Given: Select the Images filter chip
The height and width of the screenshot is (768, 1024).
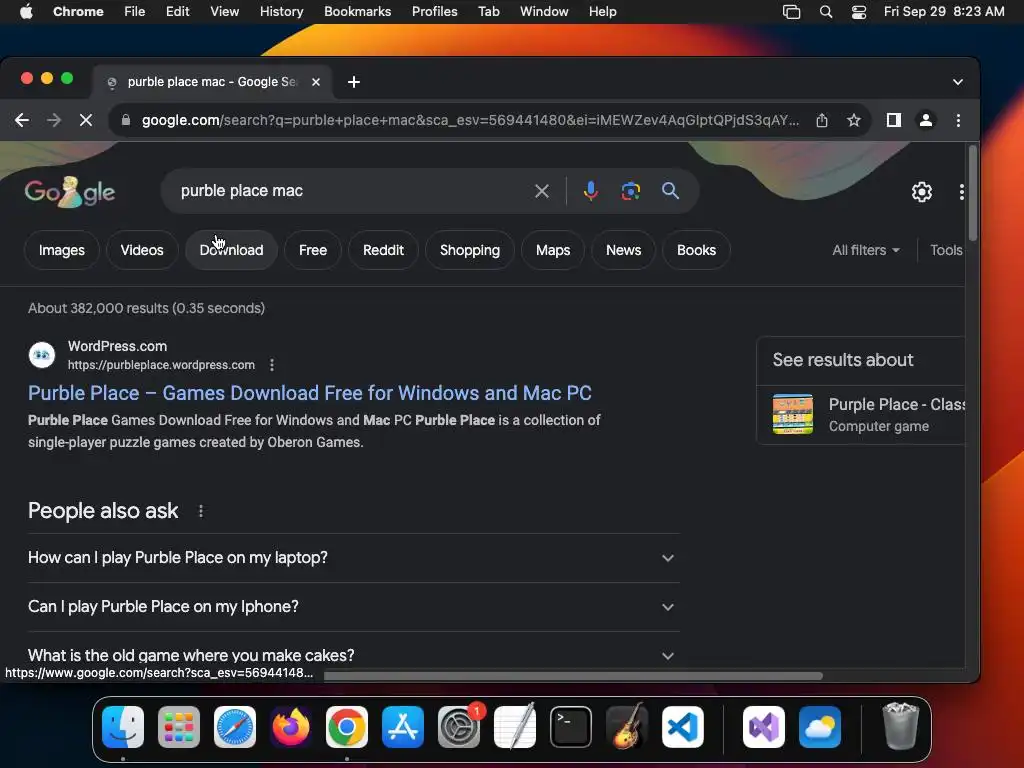Looking at the screenshot, I should tap(61, 250).
